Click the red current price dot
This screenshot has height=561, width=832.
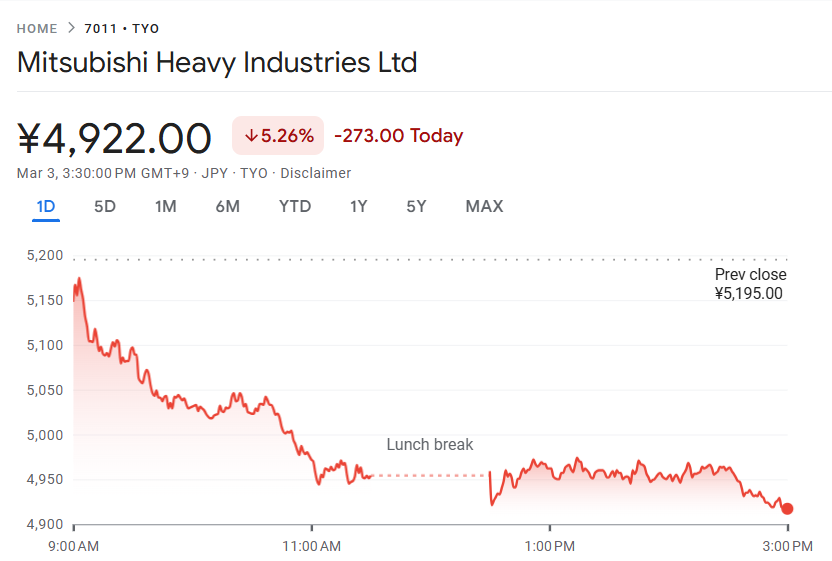tap(787, 509)
